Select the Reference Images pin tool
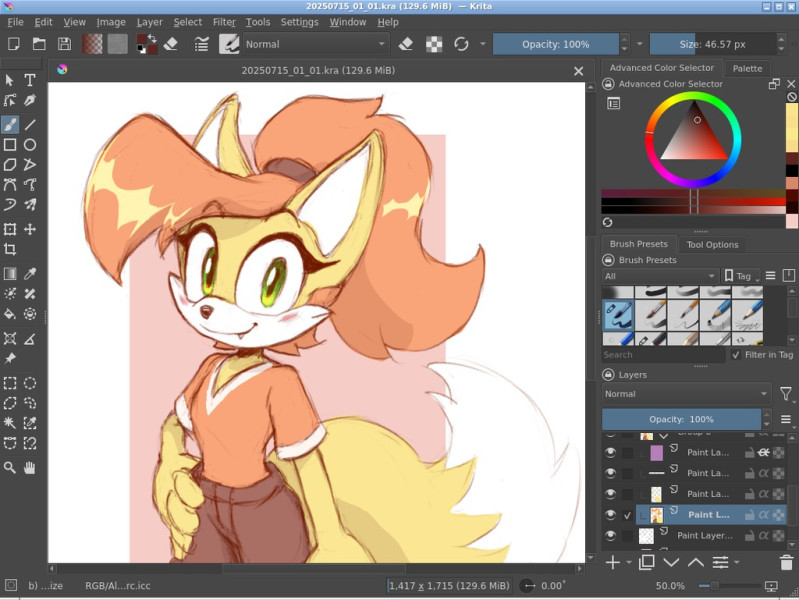This screenshot has width=799, height=600. [10, 358]
